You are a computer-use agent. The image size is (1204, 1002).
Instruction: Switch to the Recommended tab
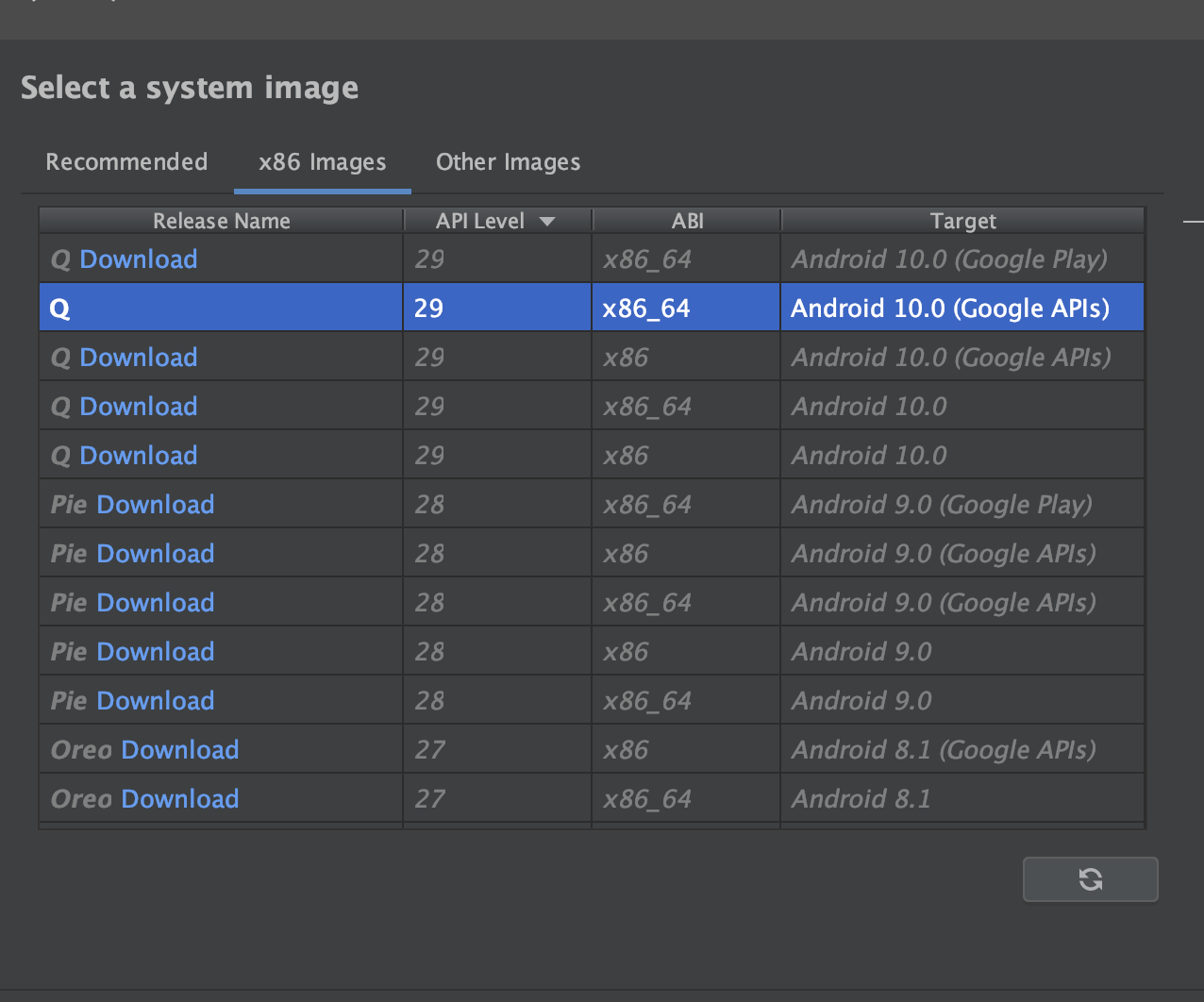pos(126,162)
